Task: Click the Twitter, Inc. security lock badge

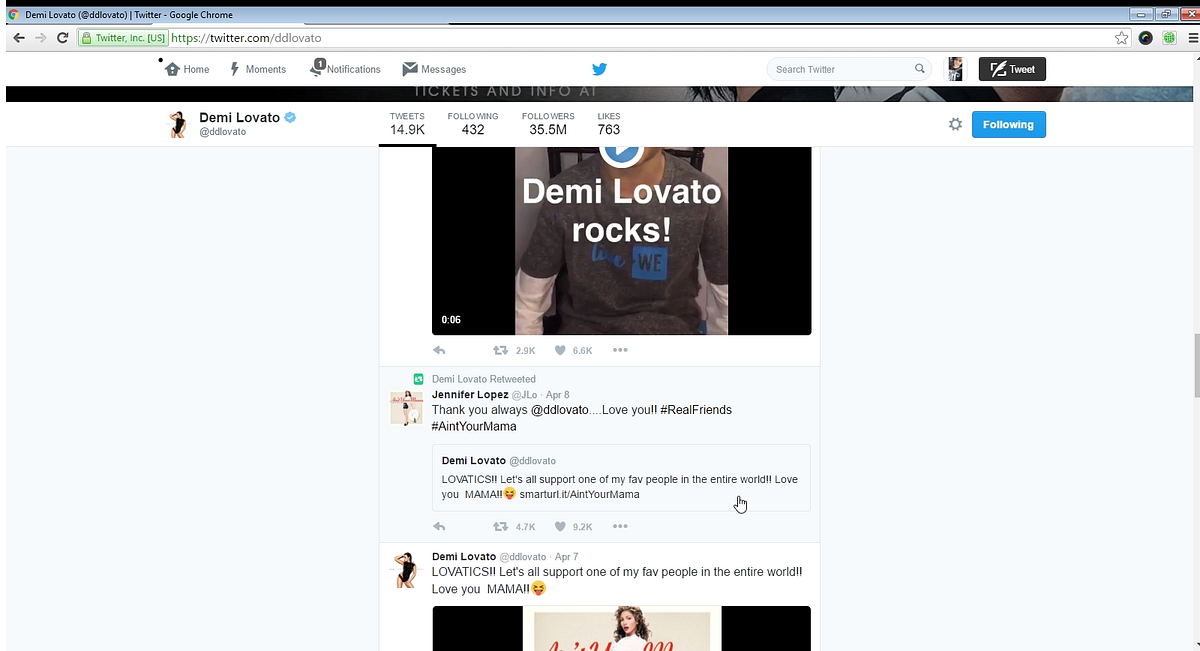Action: pyautogui.click(x=123, y=38)
